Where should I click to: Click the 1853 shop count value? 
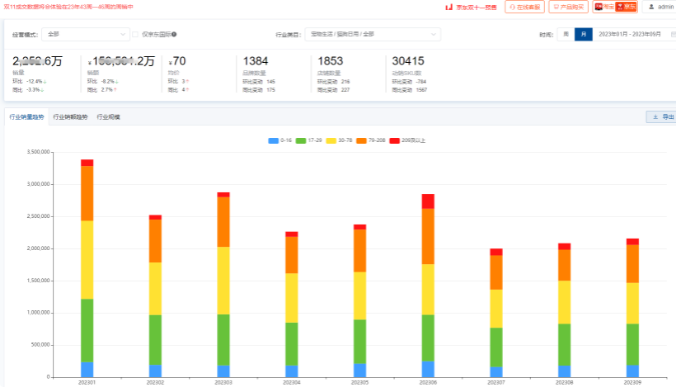(330, 61)
